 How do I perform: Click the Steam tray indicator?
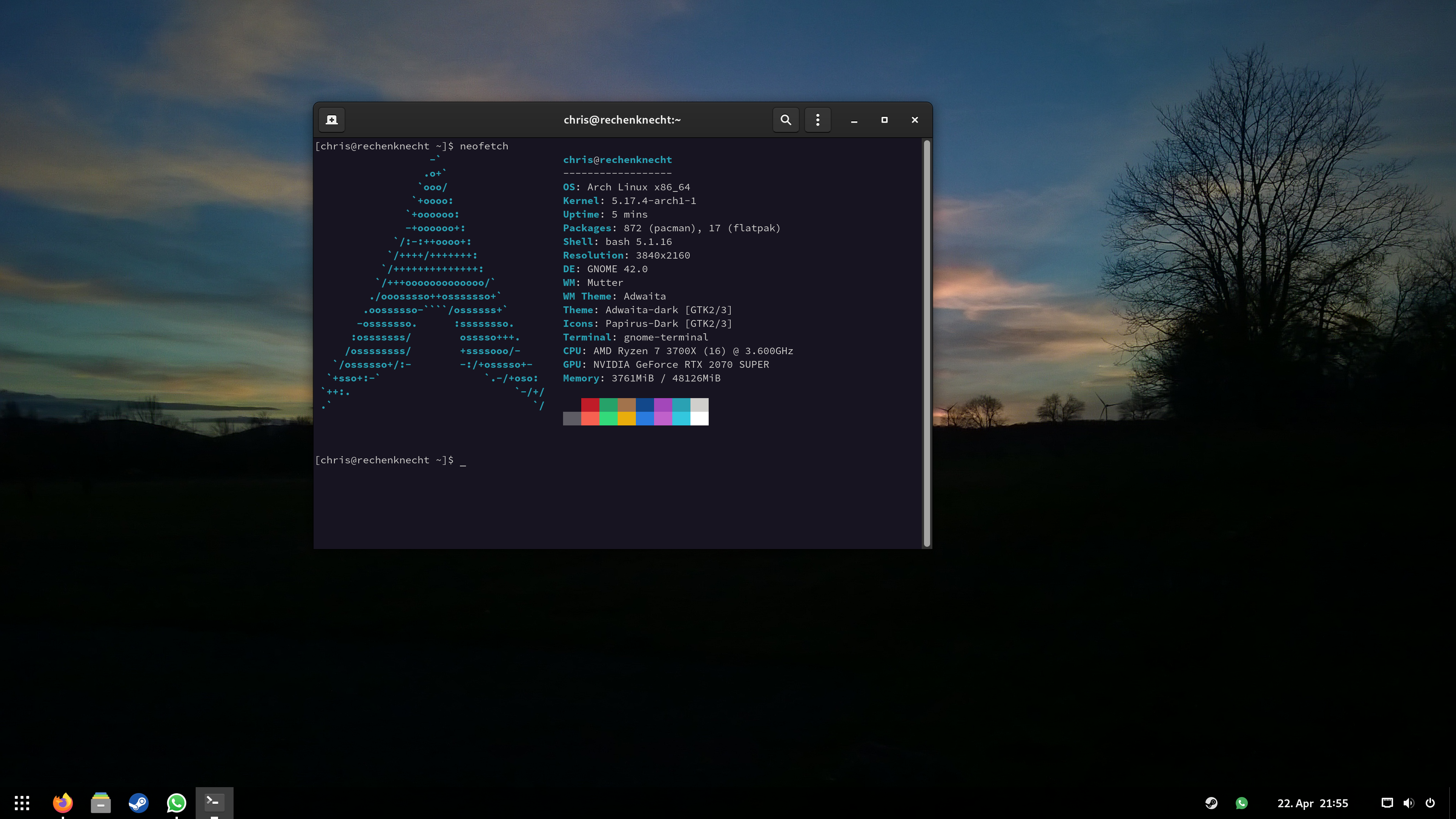pos(1211,803)
